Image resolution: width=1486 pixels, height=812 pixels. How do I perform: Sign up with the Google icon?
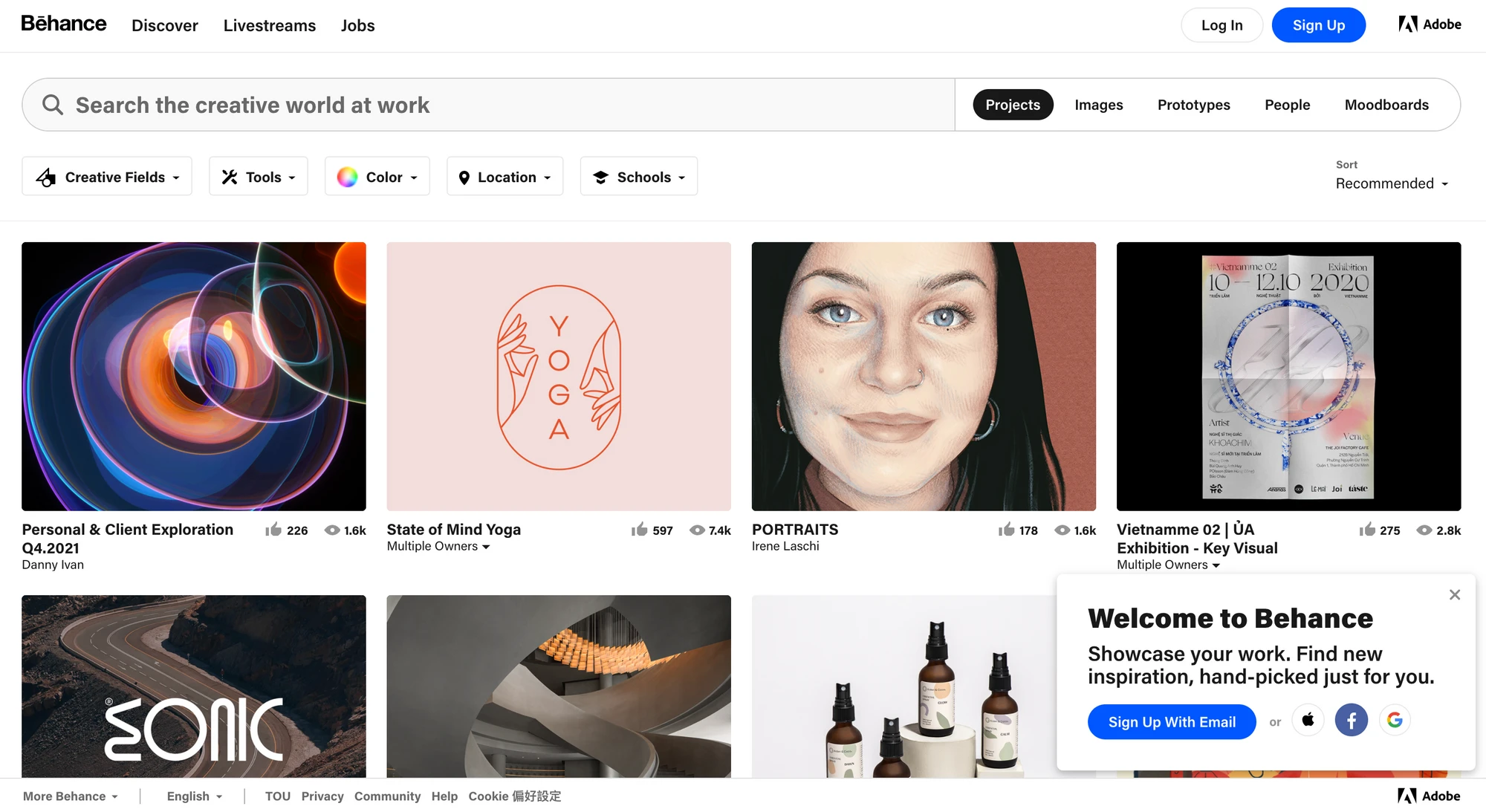tap(1395, 720)
